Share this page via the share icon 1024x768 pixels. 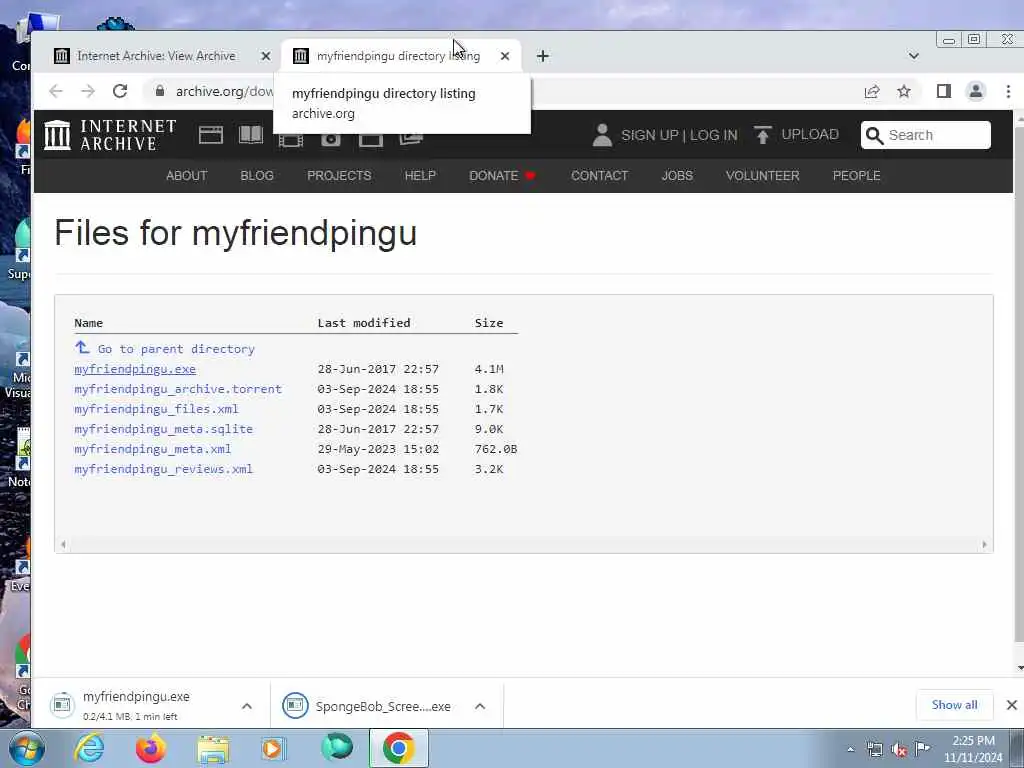(x=872, y=91)
